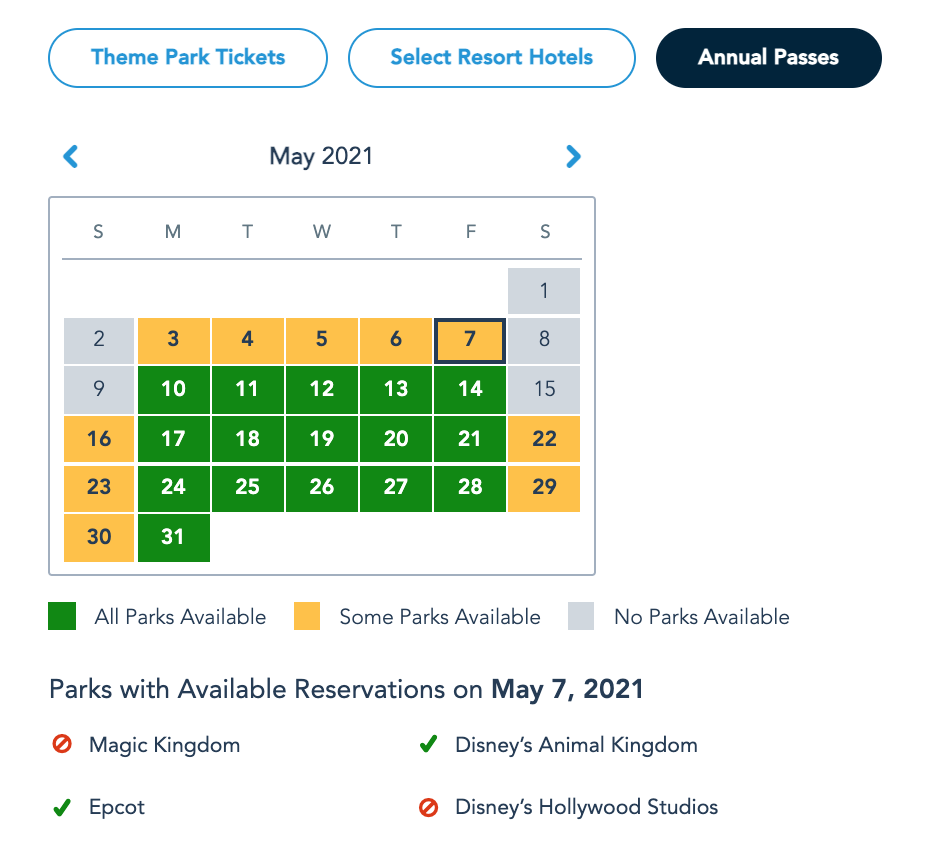Image resolution: width=950 pixels, height=850 pixels.
Task: Select May 7 on the calendar
Action: coord(470,340)
